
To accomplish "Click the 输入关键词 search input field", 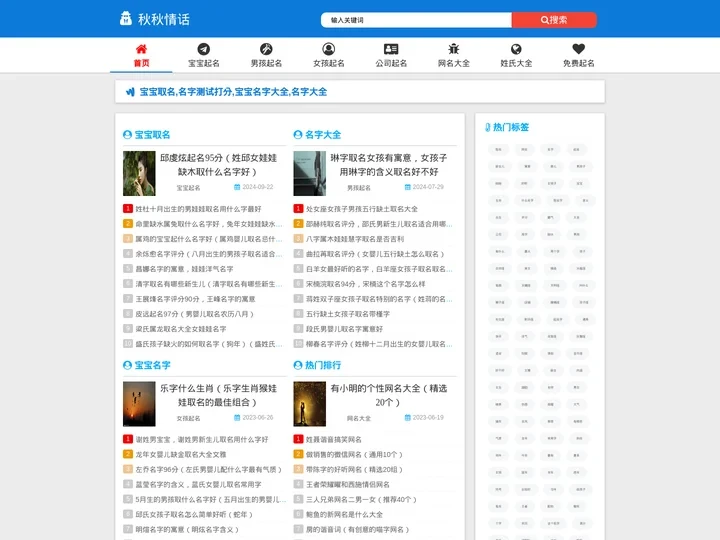I will [416, 20].
